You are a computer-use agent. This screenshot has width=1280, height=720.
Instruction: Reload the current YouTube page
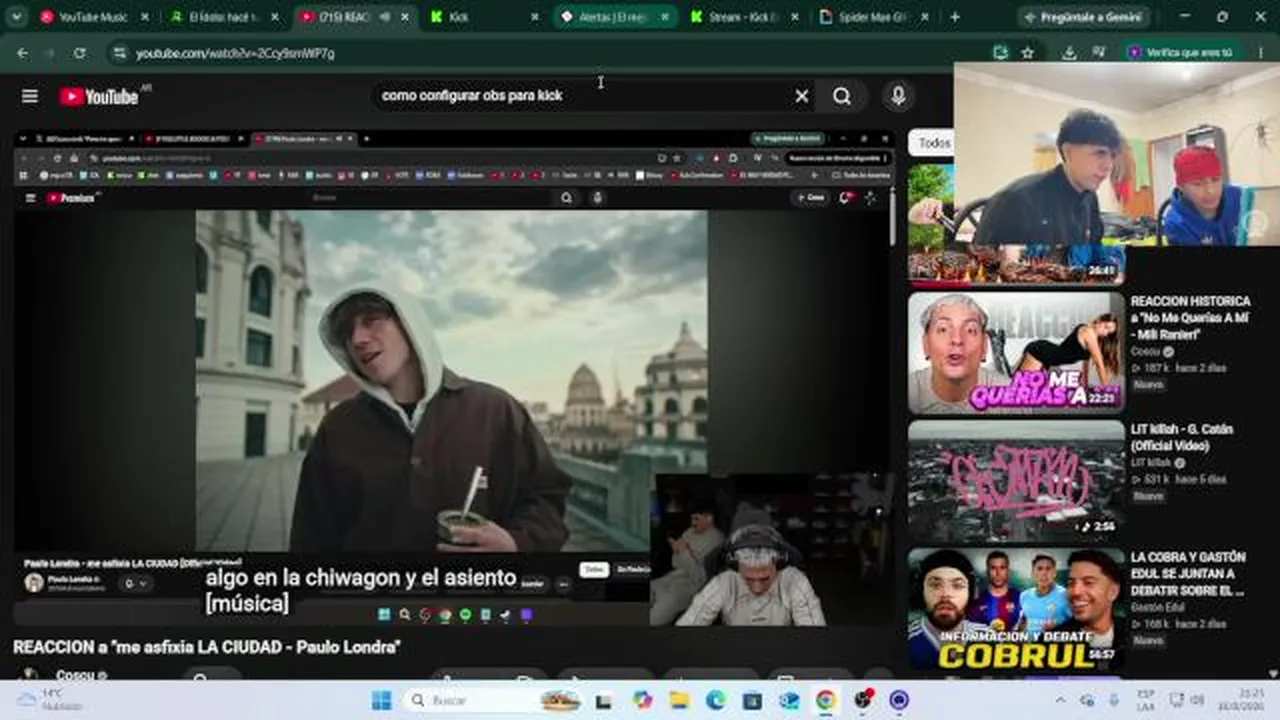coord(79,53)
